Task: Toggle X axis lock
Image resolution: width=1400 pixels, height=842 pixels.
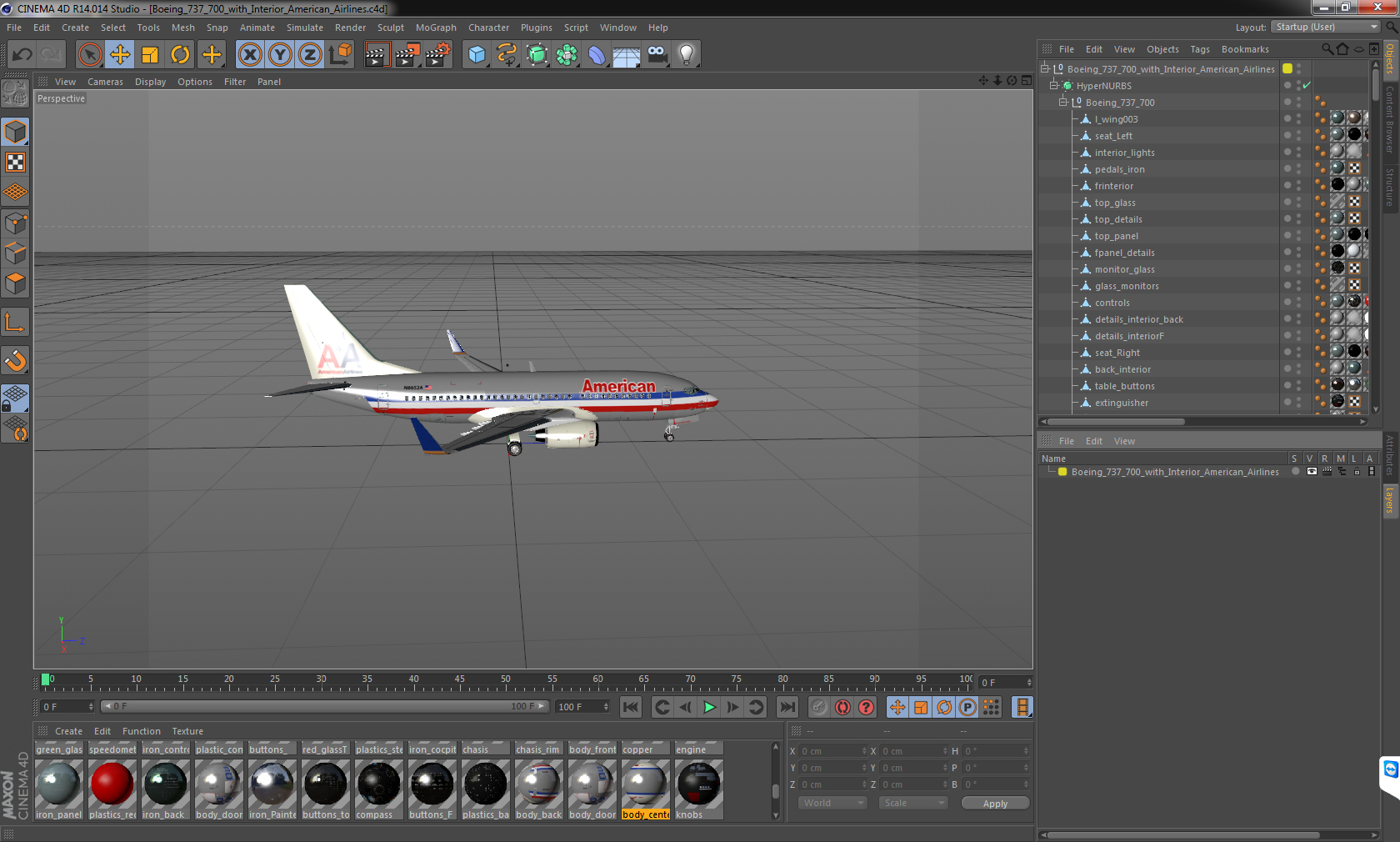Action: click(x=249, y=55)
